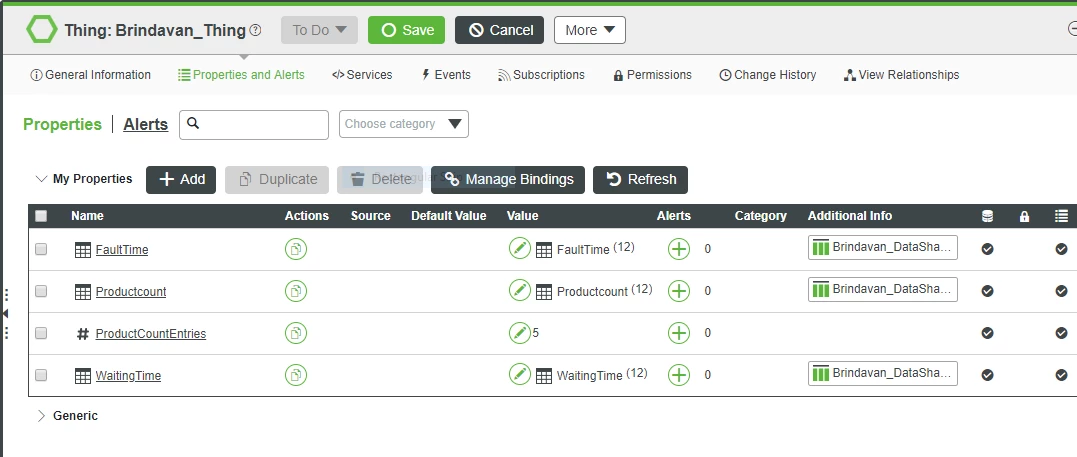Image resolution: width=1077 pixels, height=457 pixels.
Task: Edit WaitingTime value with pencil icon
Action: point(520,375)
